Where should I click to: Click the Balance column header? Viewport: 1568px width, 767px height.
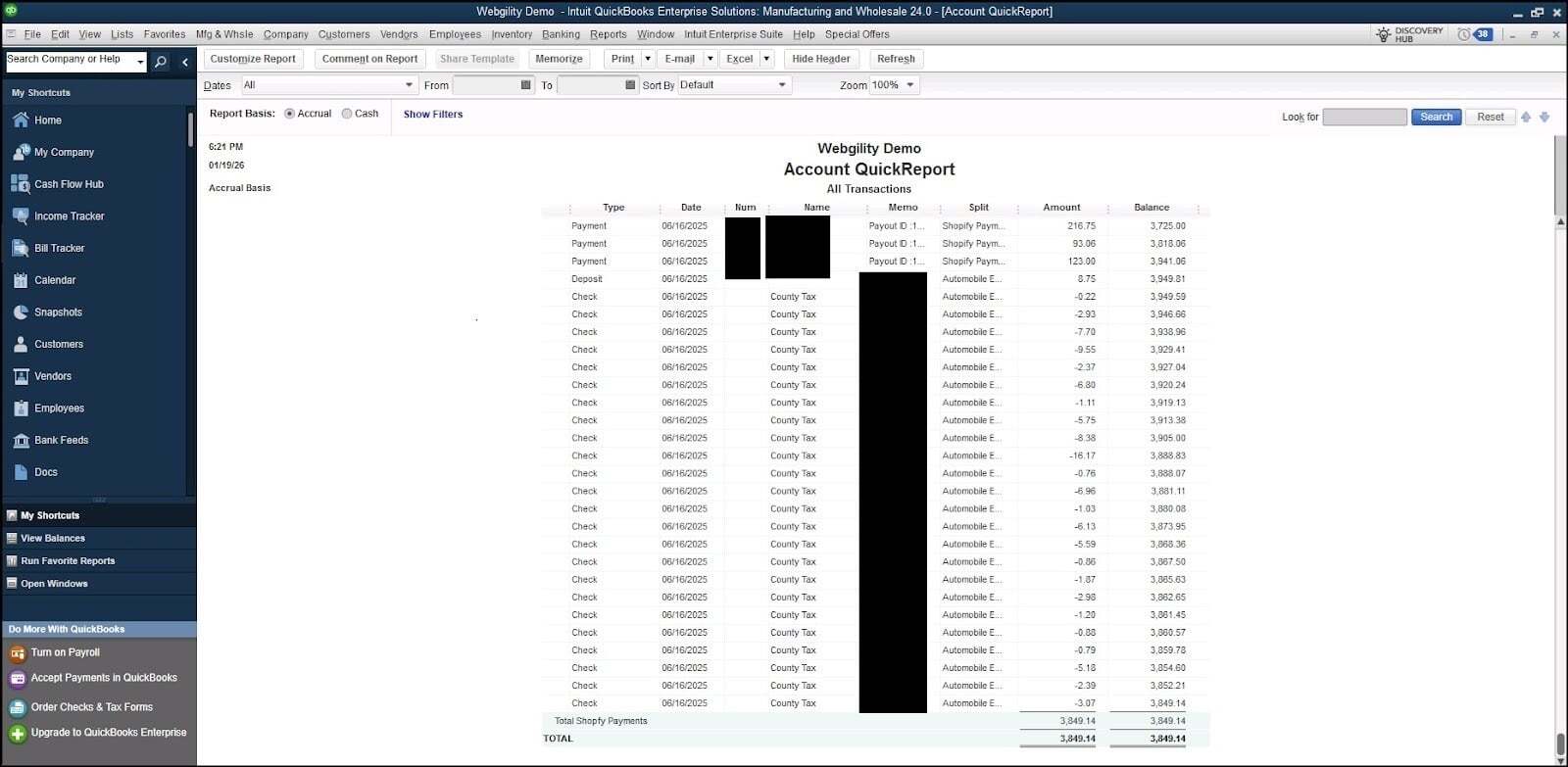(1151, 208)
